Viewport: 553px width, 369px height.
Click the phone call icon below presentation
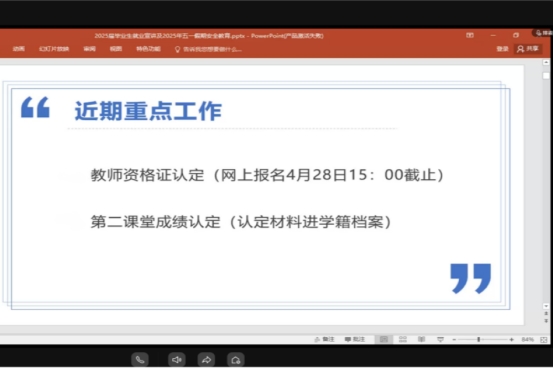pyautogui.click(x=140, y=360)
